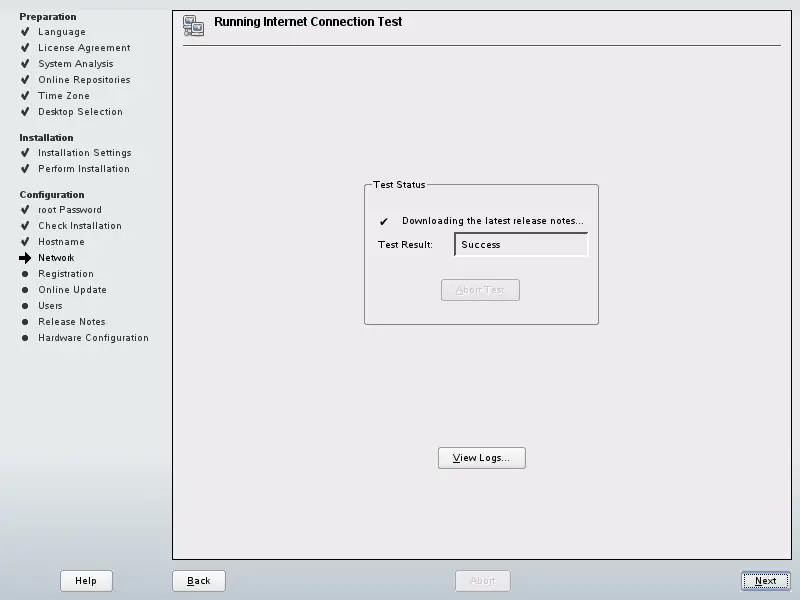This screenshot has width=800, height=600.
Task: Go back with the Back button
Action: click(x=198, y=581)
